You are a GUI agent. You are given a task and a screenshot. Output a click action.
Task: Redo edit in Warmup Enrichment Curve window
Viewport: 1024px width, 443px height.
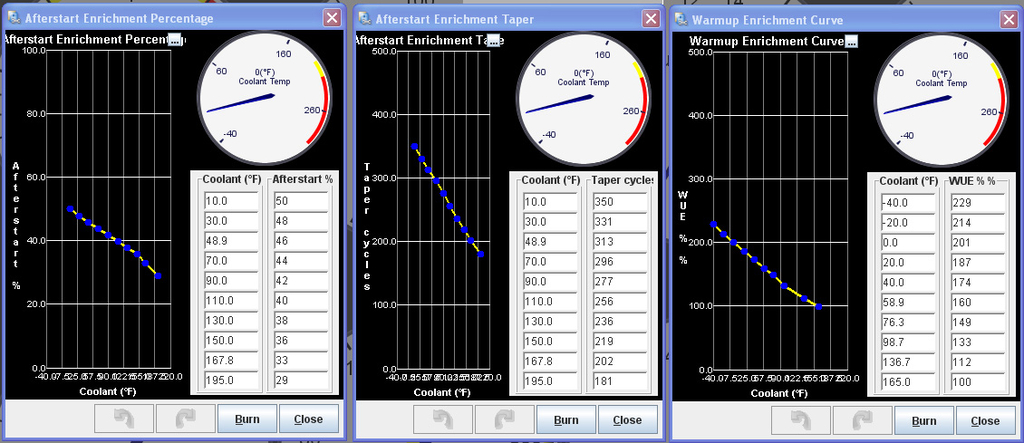[862, 420]
